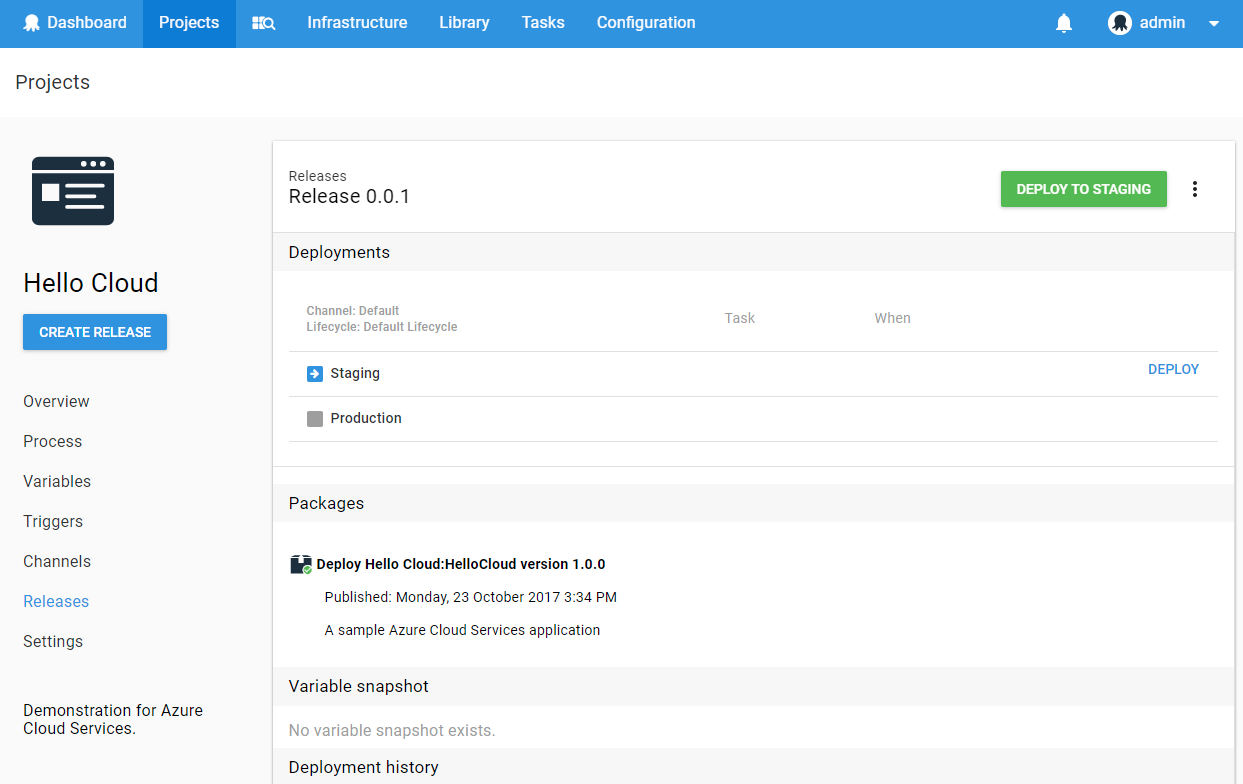Open the Variables sidebar link
This screenshot has width=1243, height=784.
[x=57, y=482]
